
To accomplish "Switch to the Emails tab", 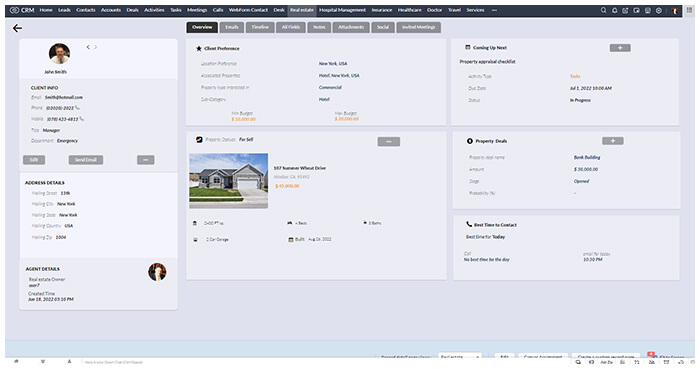I will pyautogui.click(x=232, y=27).
